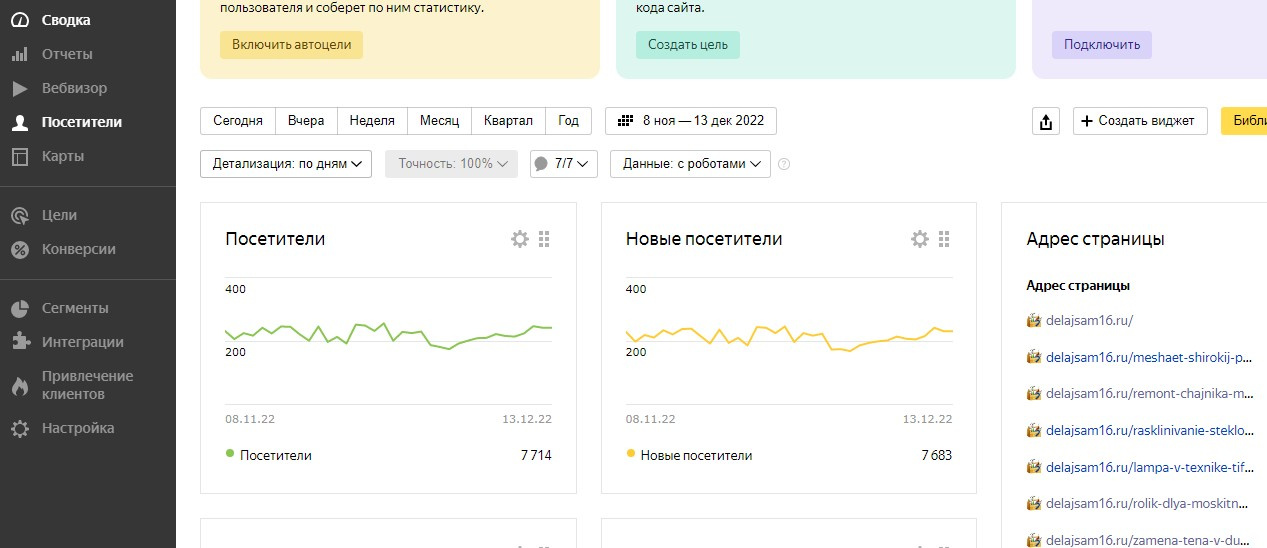Open the delajsam16.ru/ page link
This screenshot has height=548, width=1267.
click(1089, 321)
